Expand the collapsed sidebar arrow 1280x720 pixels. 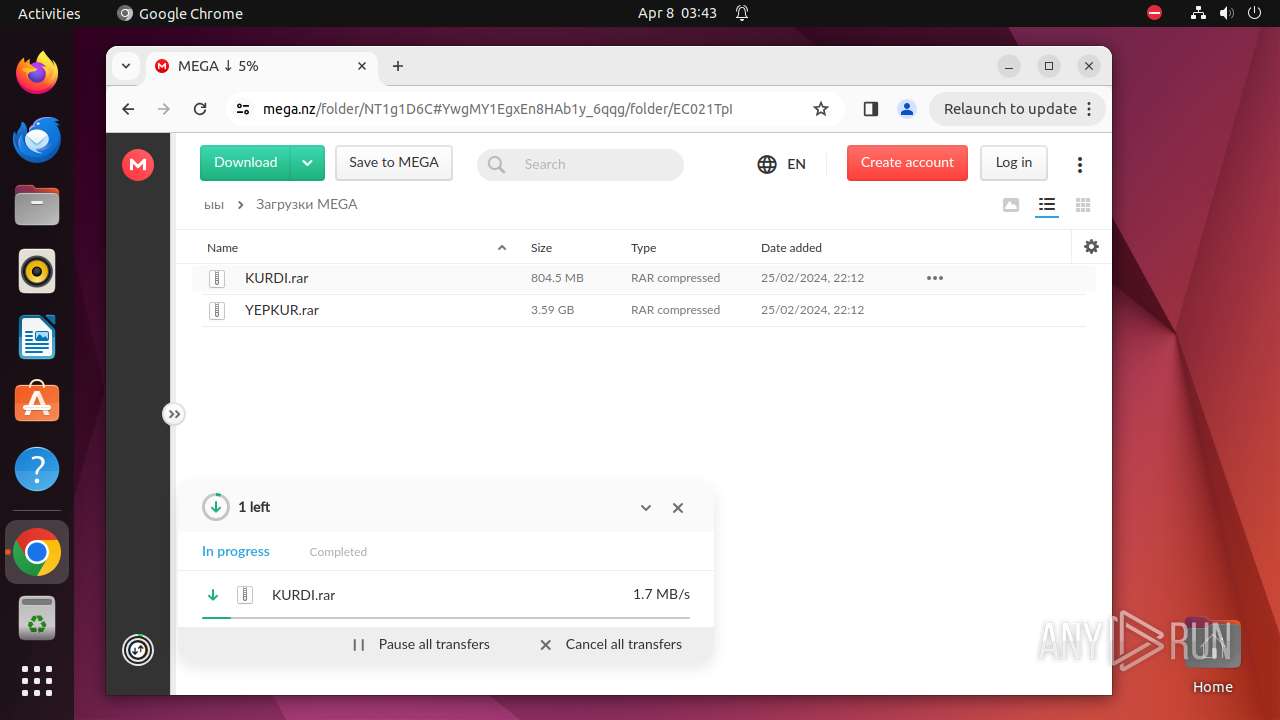(x=174, y=414)
